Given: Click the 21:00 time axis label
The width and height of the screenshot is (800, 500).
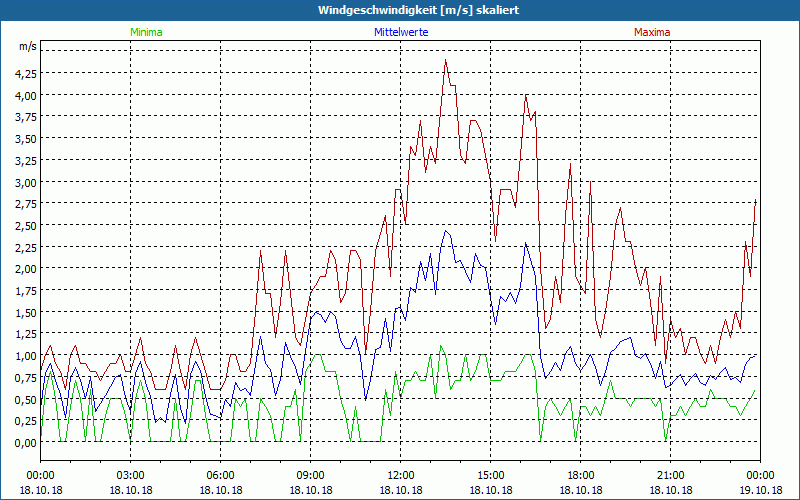Looking at the screenshot, I should 670,476.
